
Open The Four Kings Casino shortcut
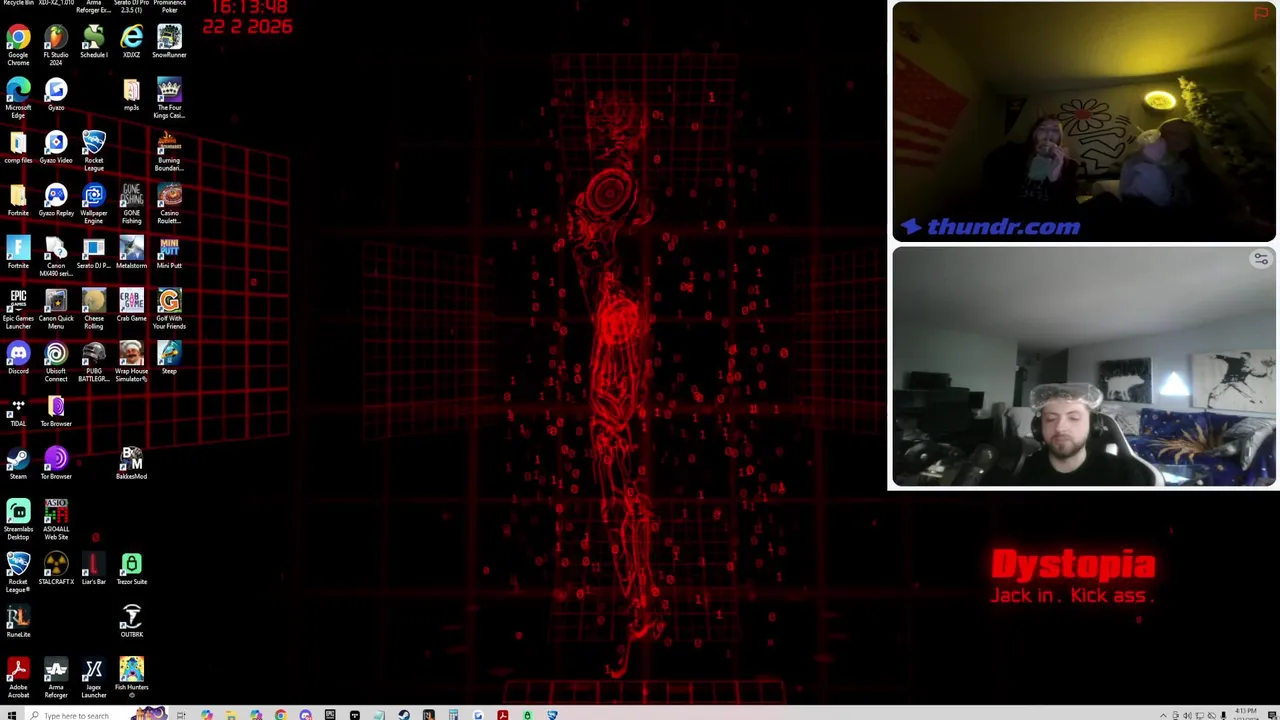pos(169,98)
